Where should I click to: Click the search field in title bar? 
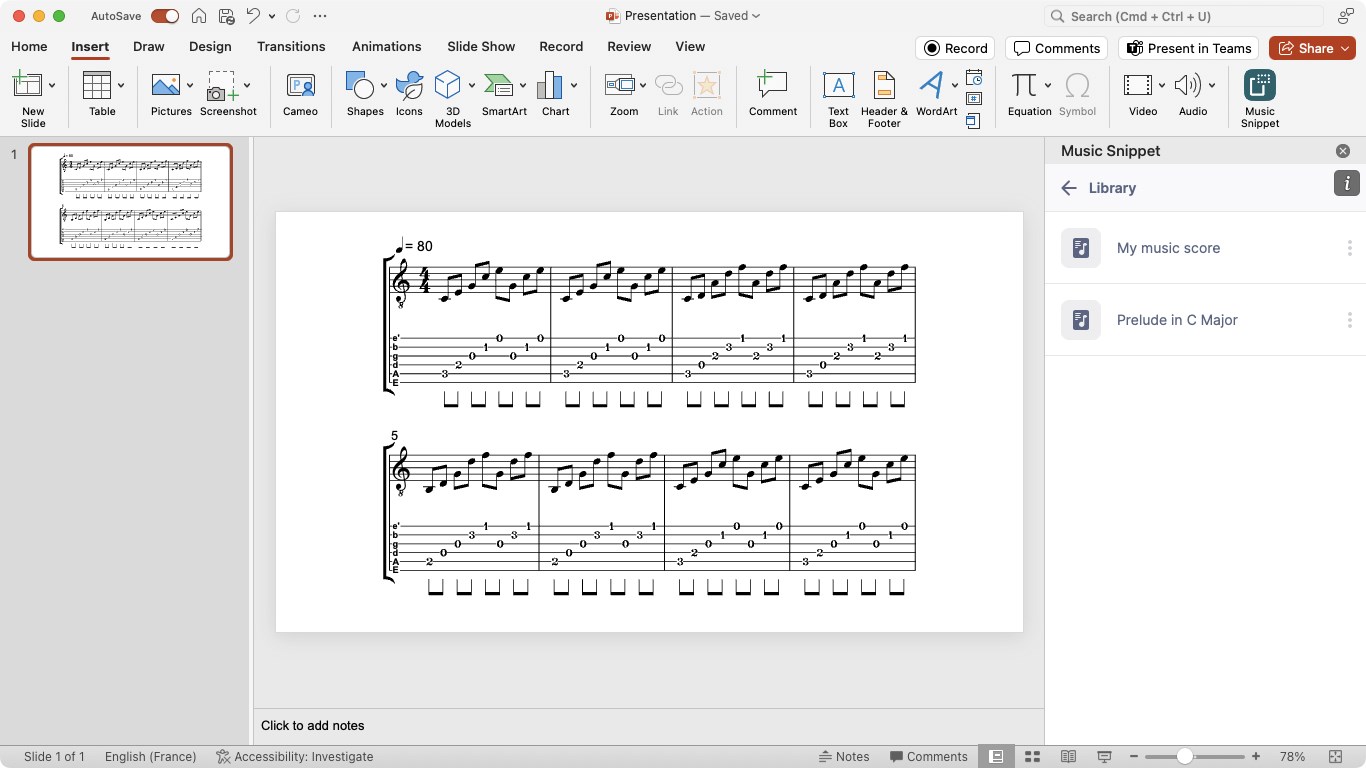pos(1184,16)
